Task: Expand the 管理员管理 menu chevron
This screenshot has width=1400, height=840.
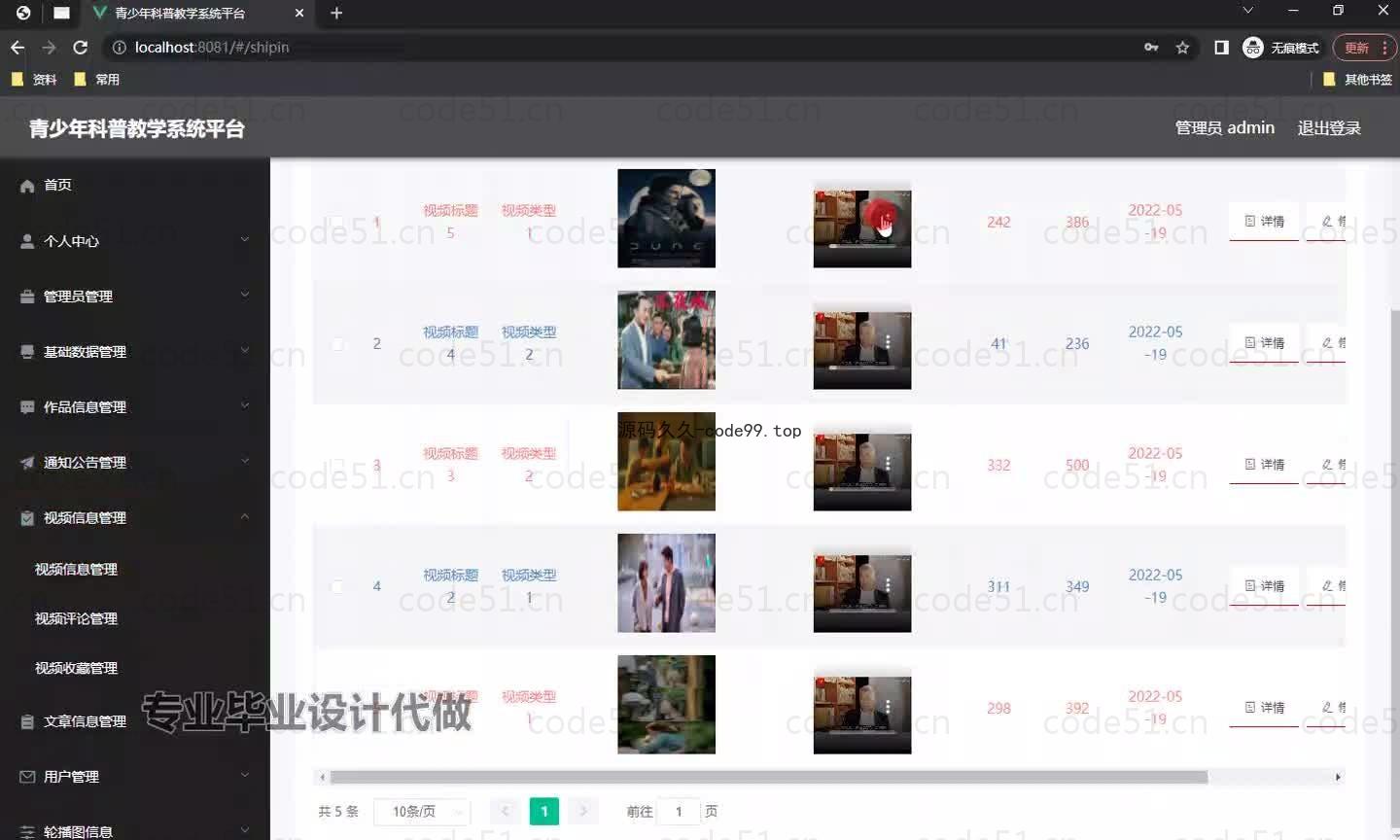Action: [x=245, y=295]
